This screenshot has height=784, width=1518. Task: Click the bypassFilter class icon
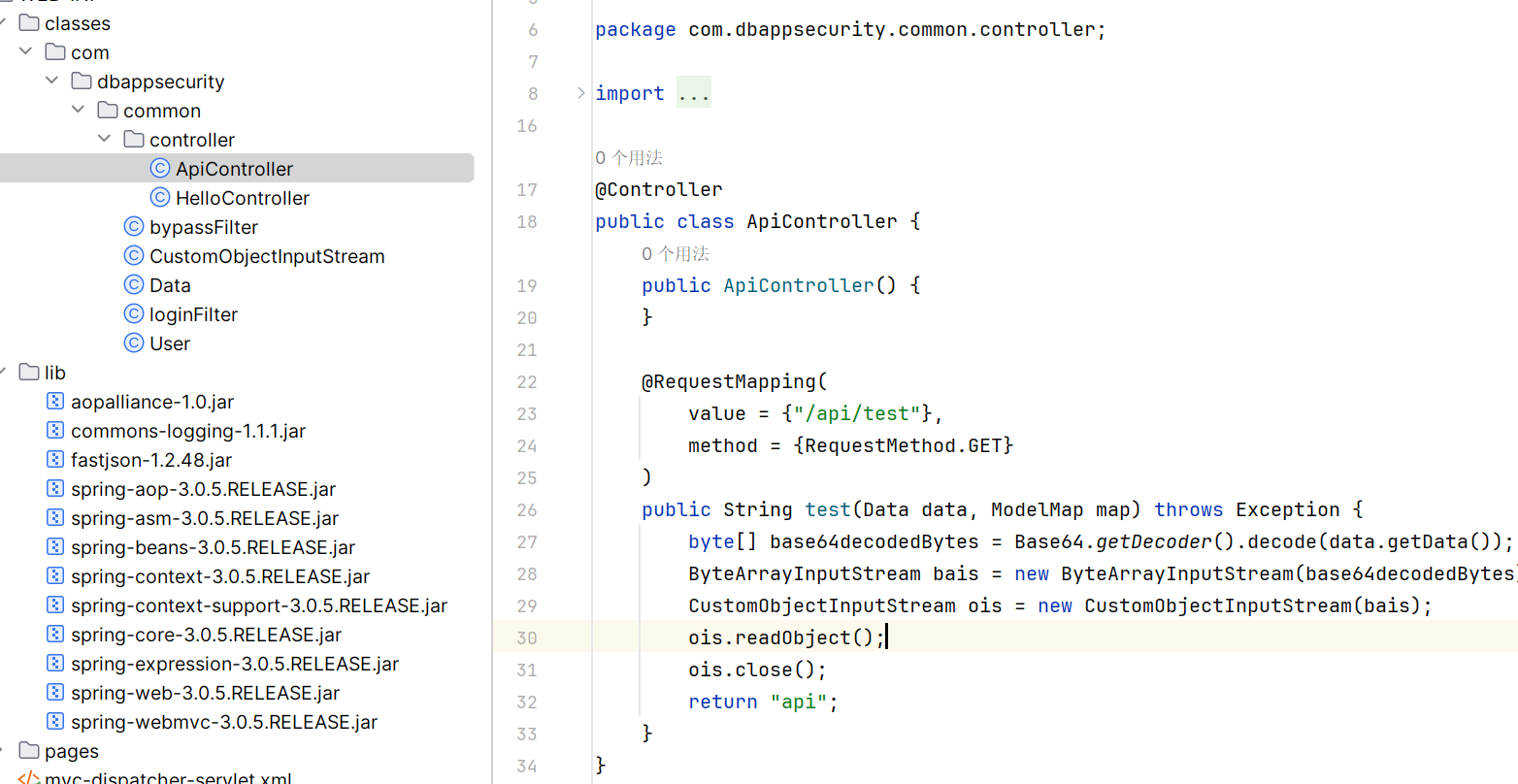(134, 227)
